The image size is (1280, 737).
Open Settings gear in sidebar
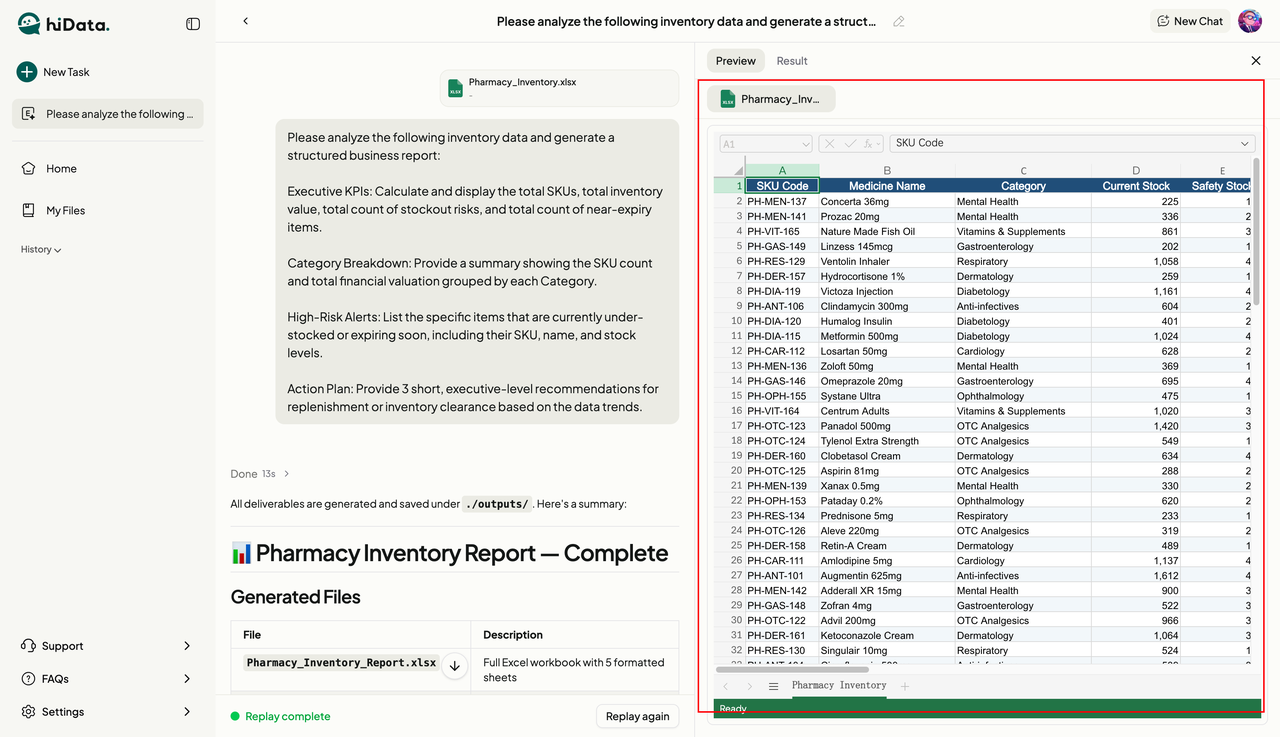point(28,712)
